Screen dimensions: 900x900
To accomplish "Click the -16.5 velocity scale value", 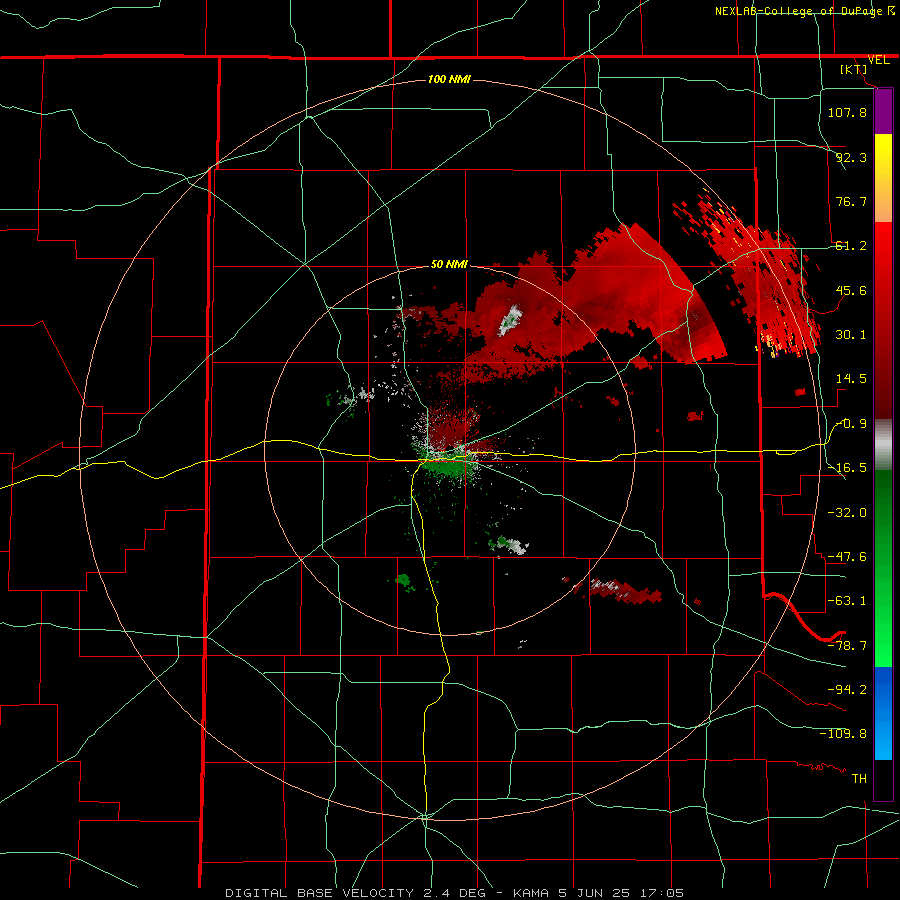I will pyautogui.click(x=847, y=468).
